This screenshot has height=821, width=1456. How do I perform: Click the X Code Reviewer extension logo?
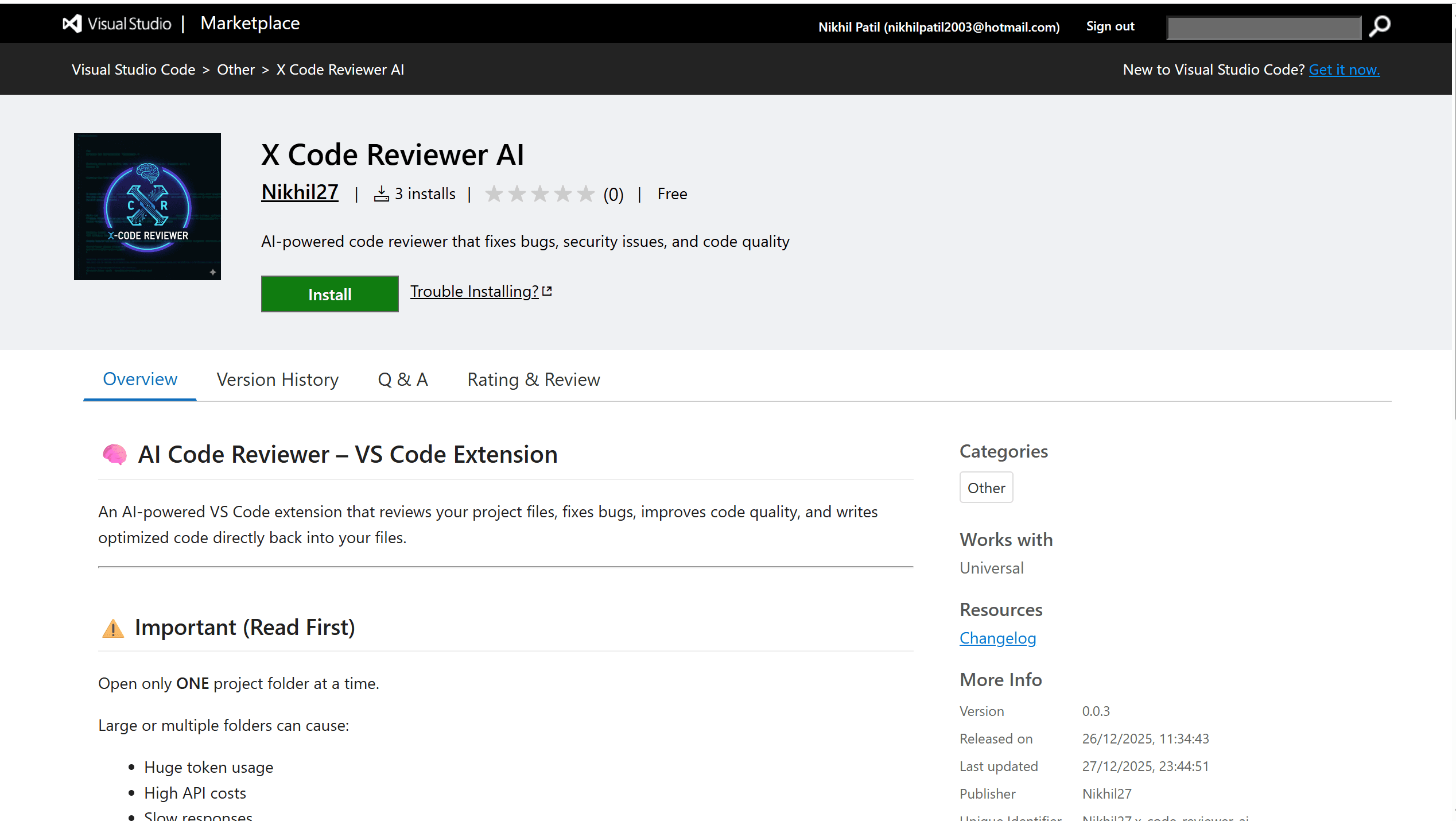(x=147, y=207)
